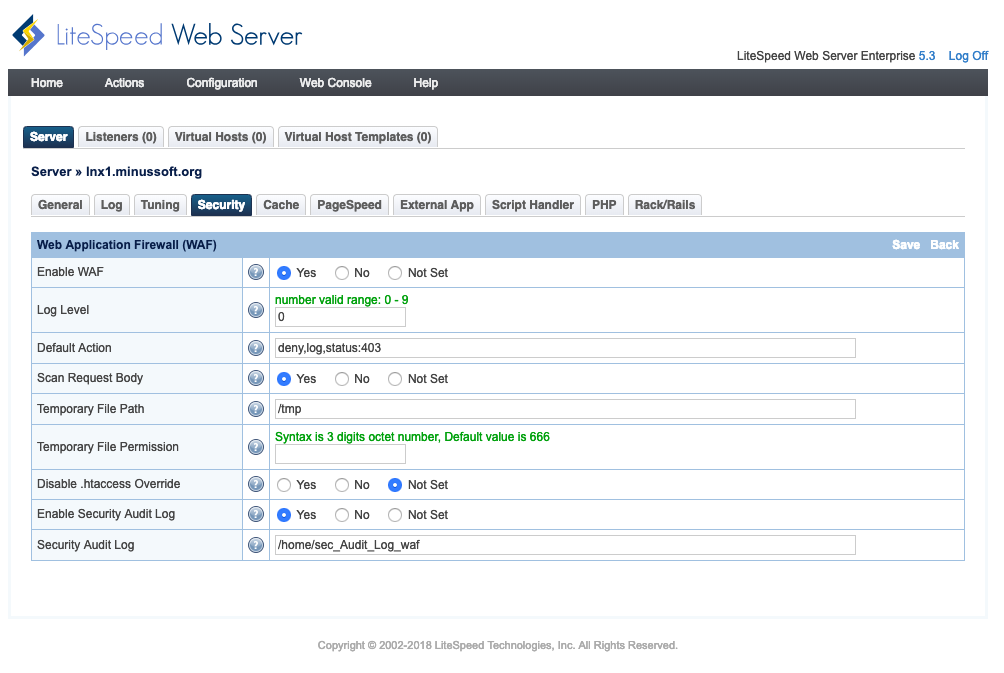Select the Security sub-tab
1004x673 pixels.
tap(221, 205)
